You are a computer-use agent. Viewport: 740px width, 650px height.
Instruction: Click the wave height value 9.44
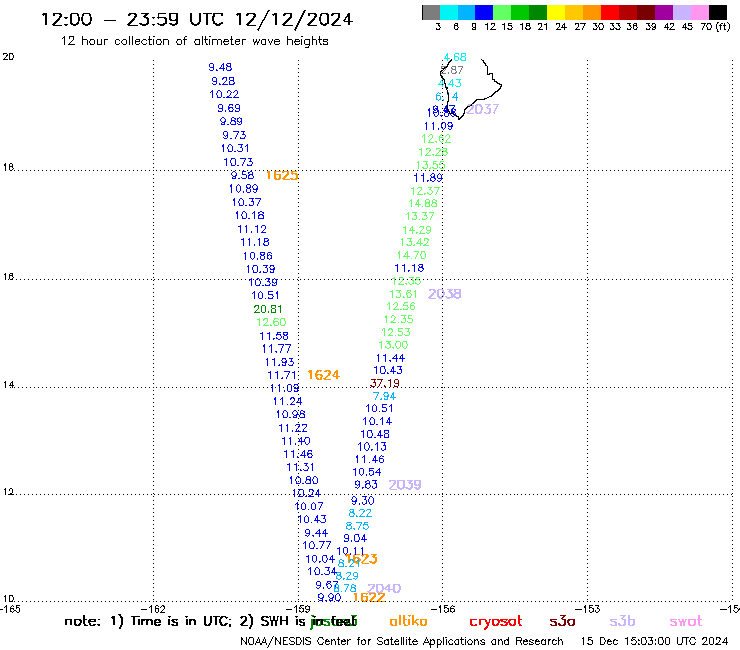[x=316, y=533]
